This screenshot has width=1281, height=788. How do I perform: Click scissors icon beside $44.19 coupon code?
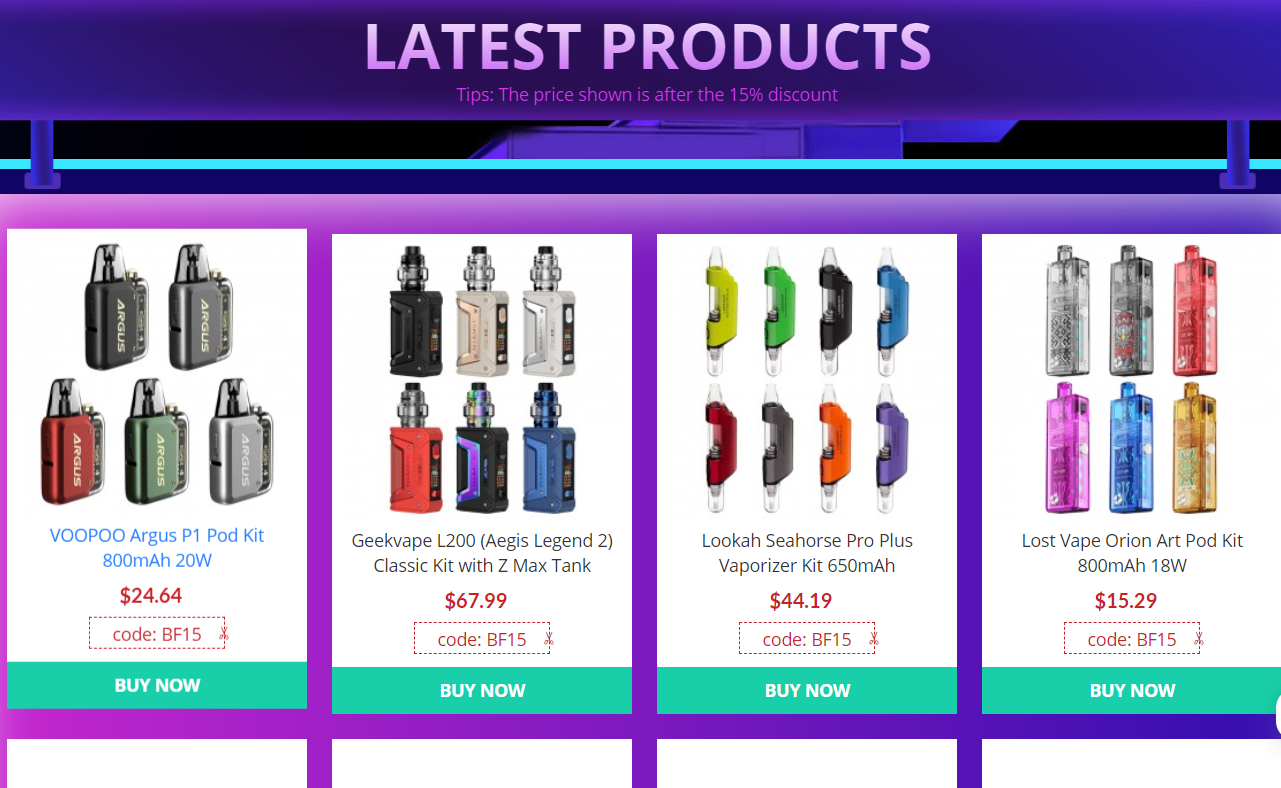[x=874, y=638]
